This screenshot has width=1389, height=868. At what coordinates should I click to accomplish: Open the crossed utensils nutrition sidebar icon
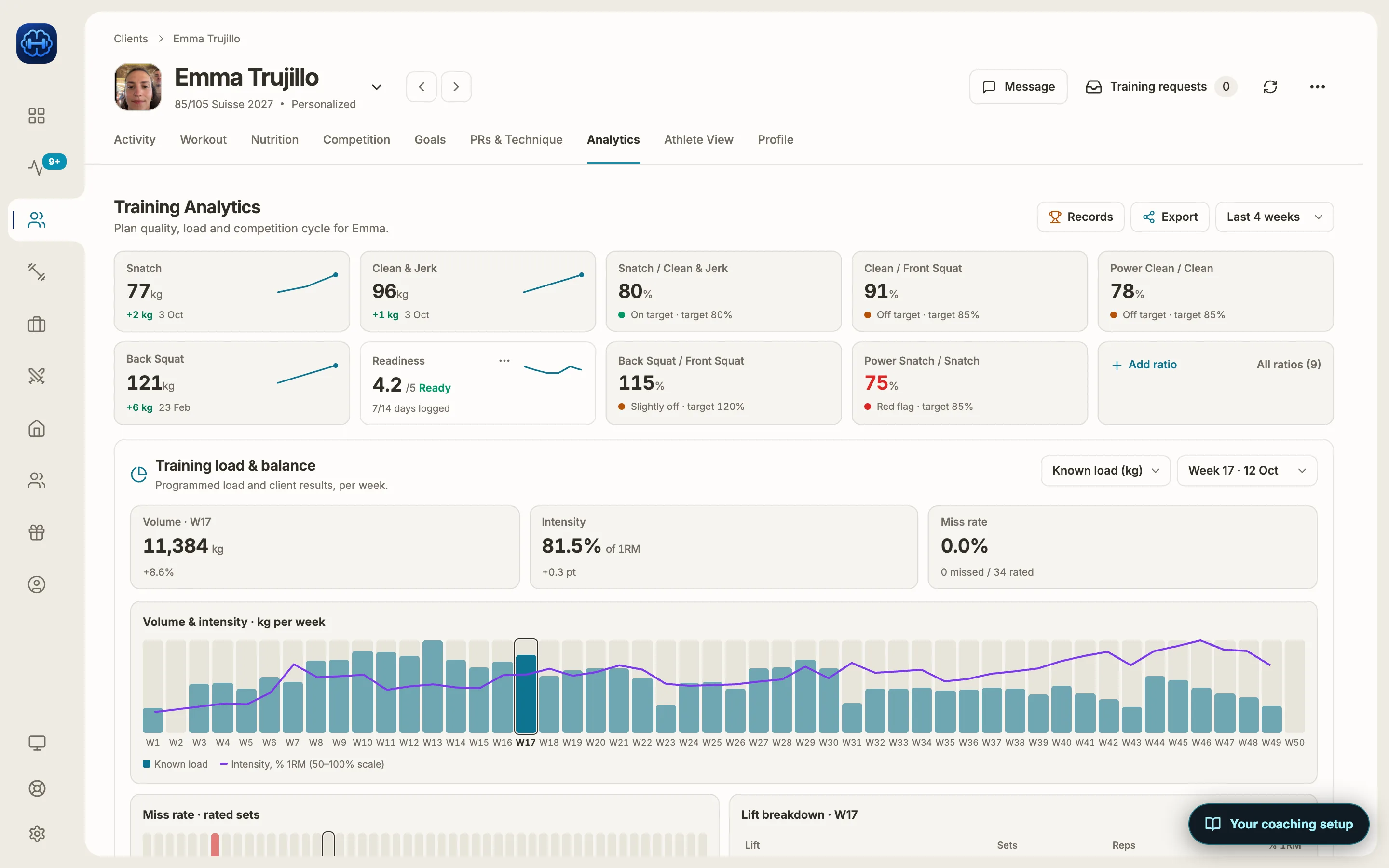(x=37, y=376)
